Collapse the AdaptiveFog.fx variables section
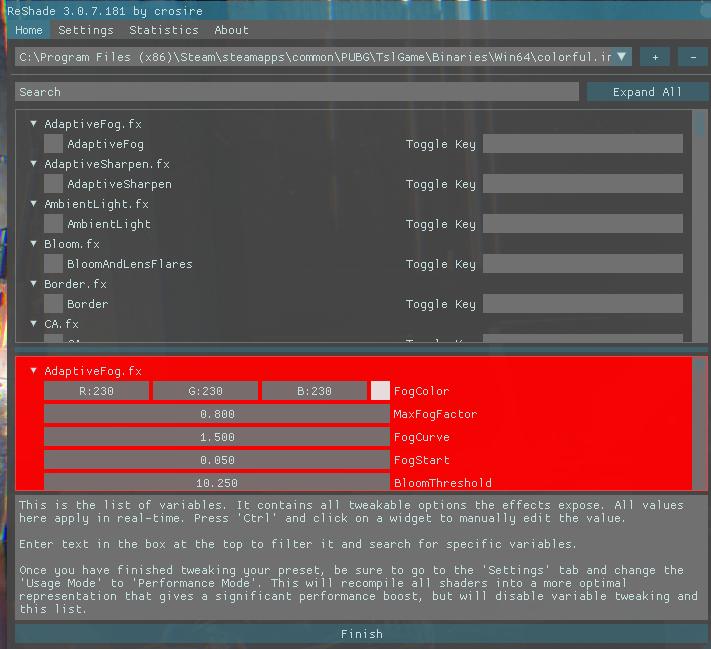Screen dimensions: 711x649 34,371
